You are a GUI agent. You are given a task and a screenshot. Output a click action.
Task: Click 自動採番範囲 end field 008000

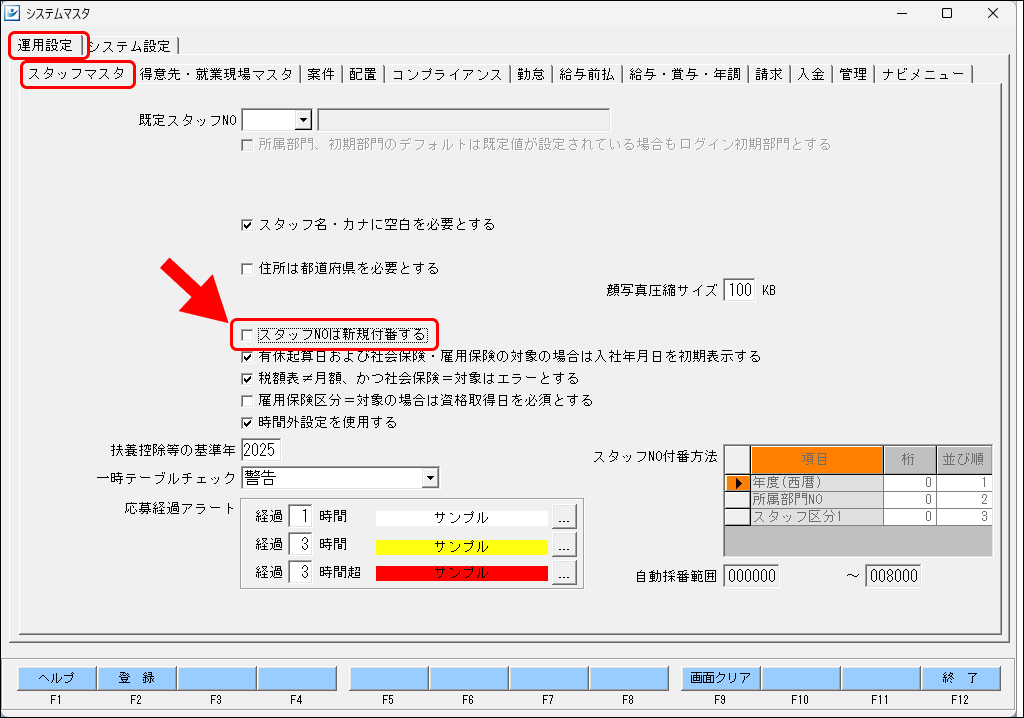coord(893,576)
